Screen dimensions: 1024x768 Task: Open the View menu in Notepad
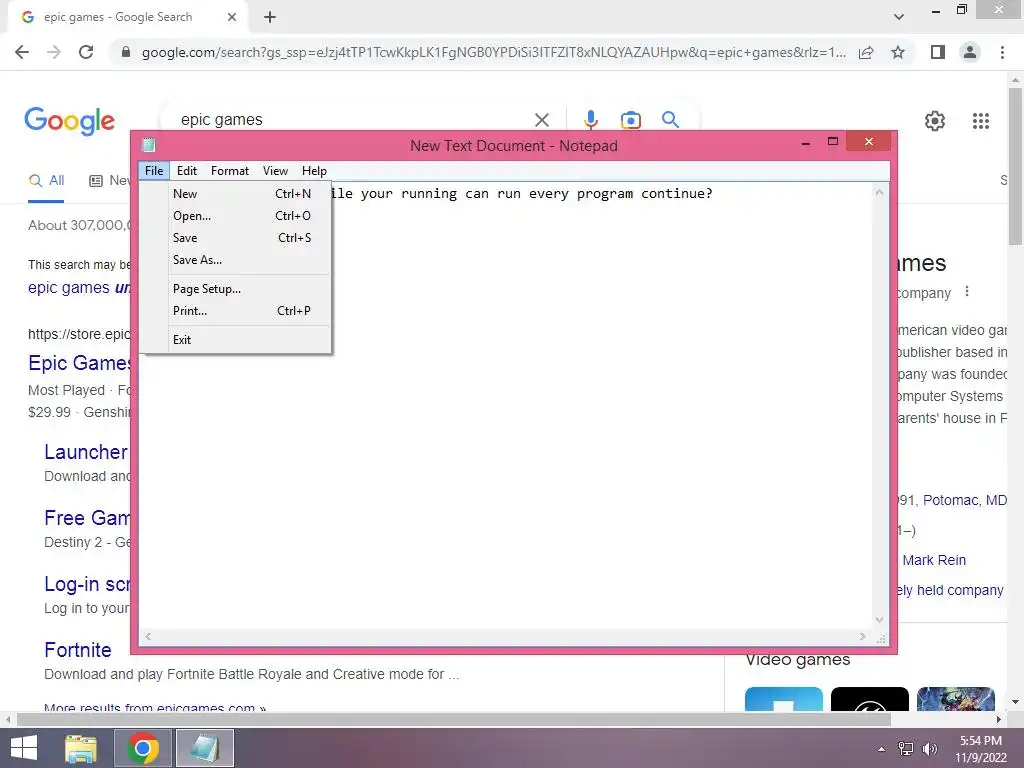pyautogui.click(x=275, y=170)
